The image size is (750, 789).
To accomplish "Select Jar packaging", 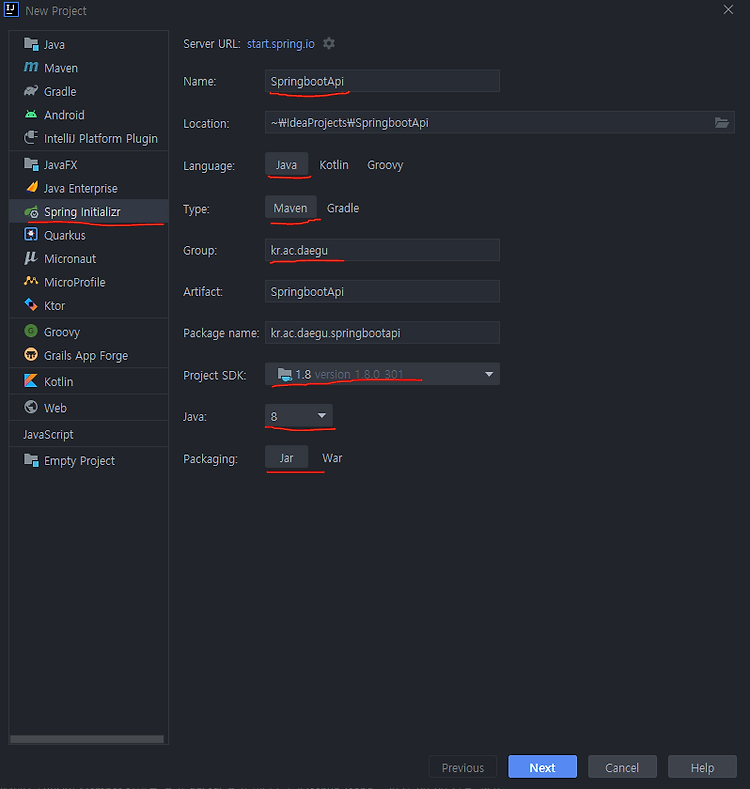I will (x=286, y=458).
